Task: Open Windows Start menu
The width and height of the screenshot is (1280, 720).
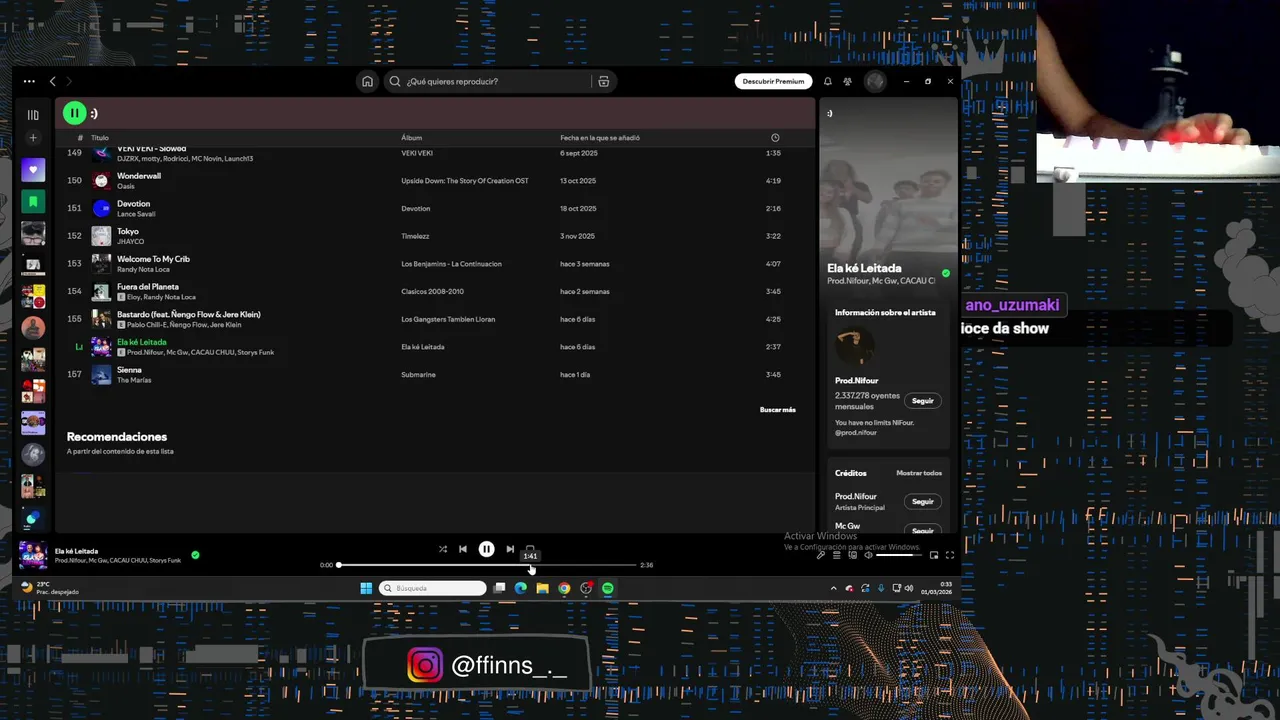Action: pos(366,588)
